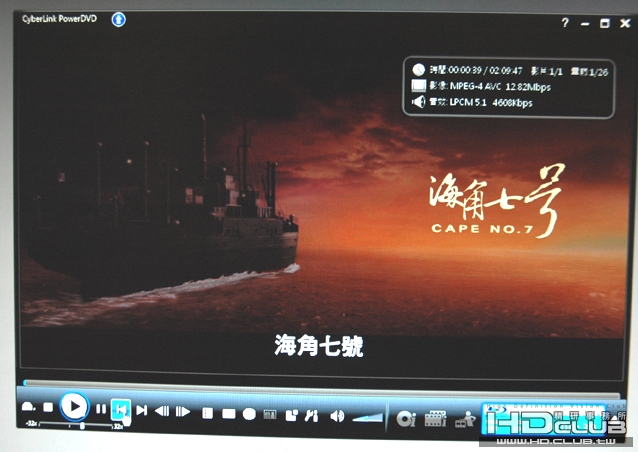Open the movie clapperboard info icon
This screenshot has width=638, height=452.
click(435, 419)
